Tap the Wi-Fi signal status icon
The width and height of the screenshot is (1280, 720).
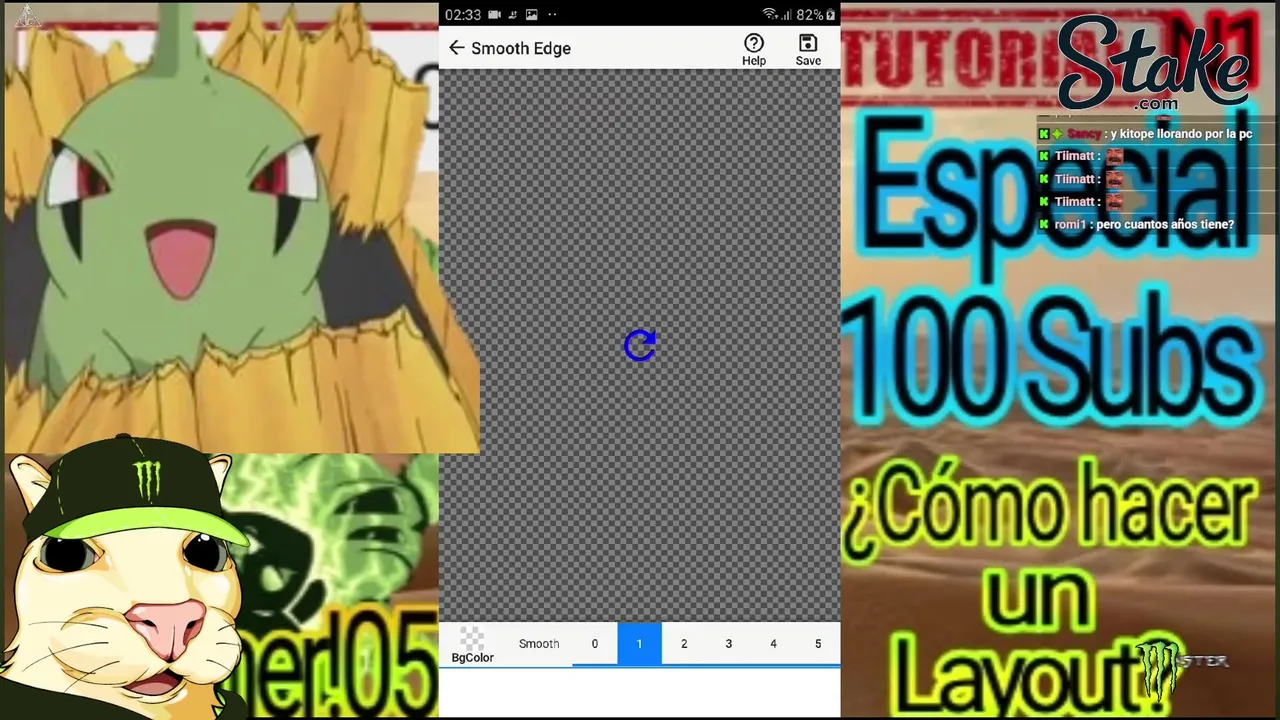click(769, 15)
